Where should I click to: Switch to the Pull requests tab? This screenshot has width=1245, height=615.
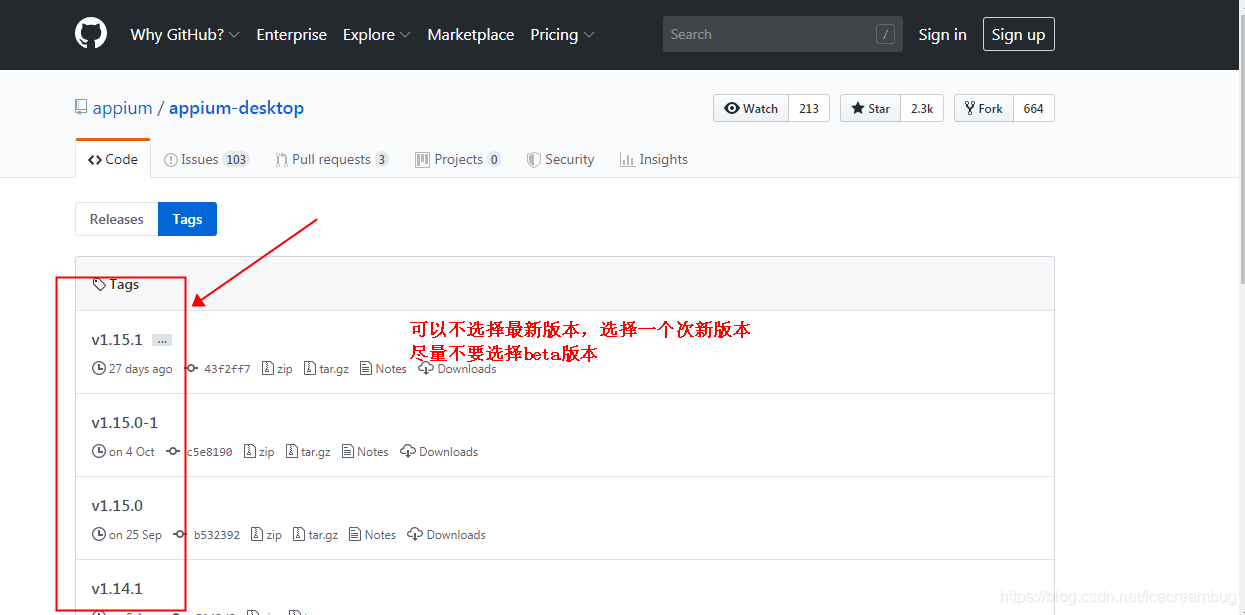(331, 159)
